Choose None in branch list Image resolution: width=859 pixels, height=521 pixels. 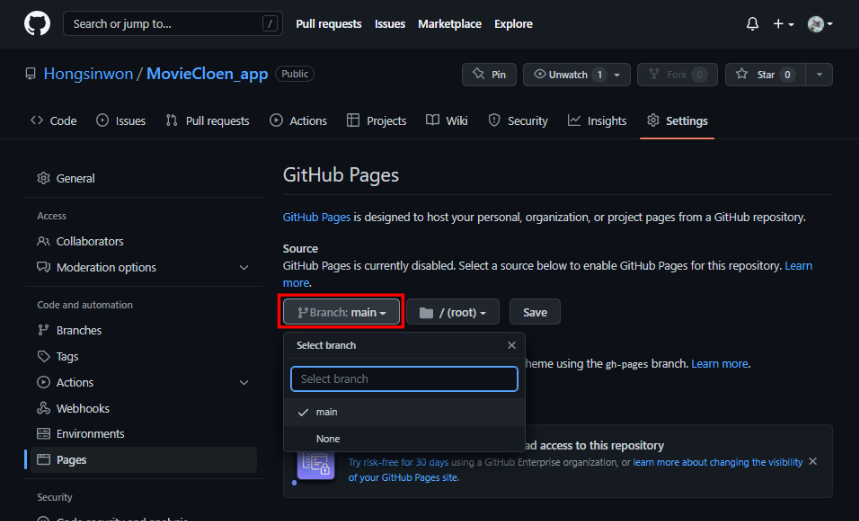click(x=404, y=439)
